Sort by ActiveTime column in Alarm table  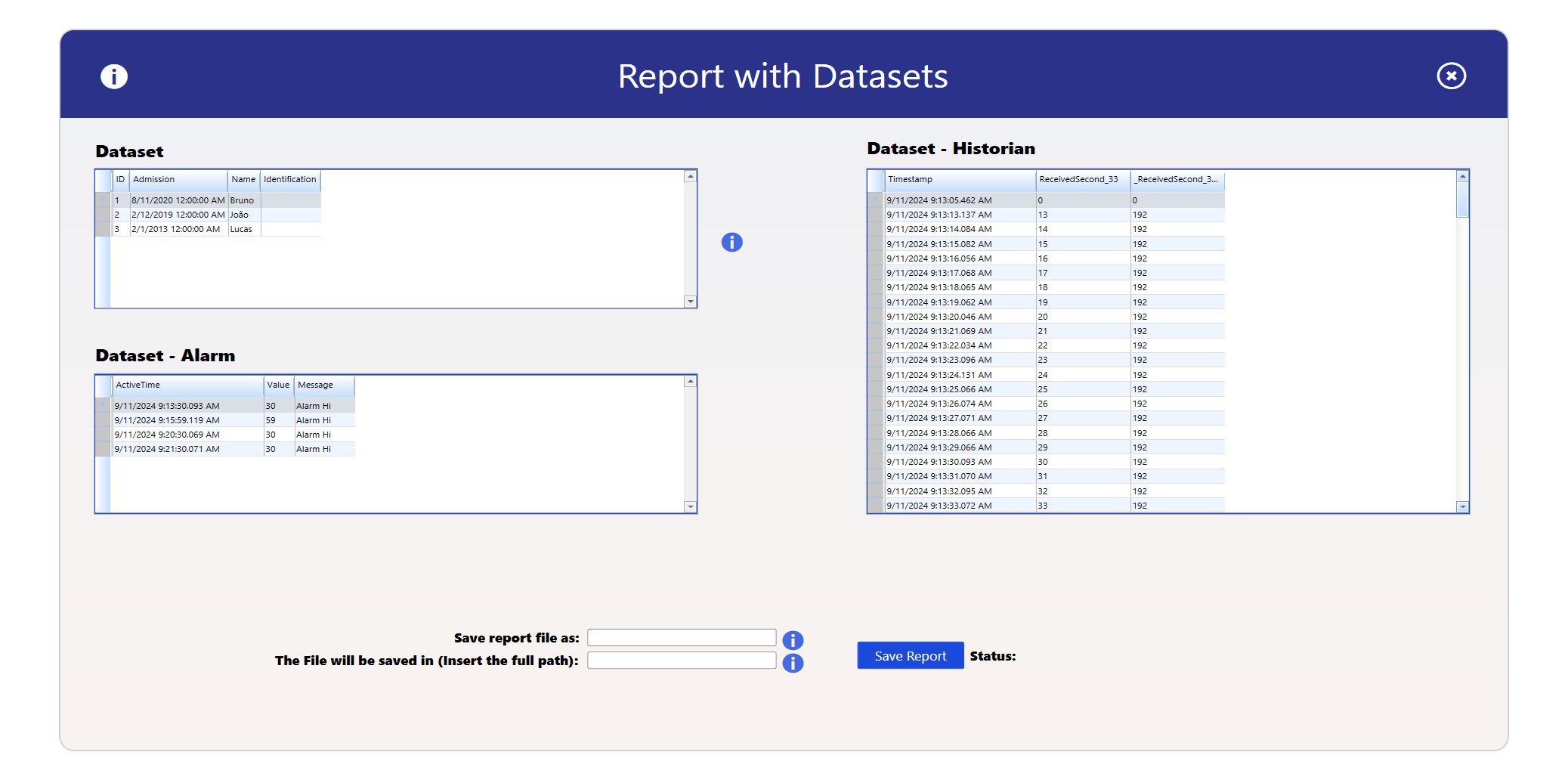[187, 385]
